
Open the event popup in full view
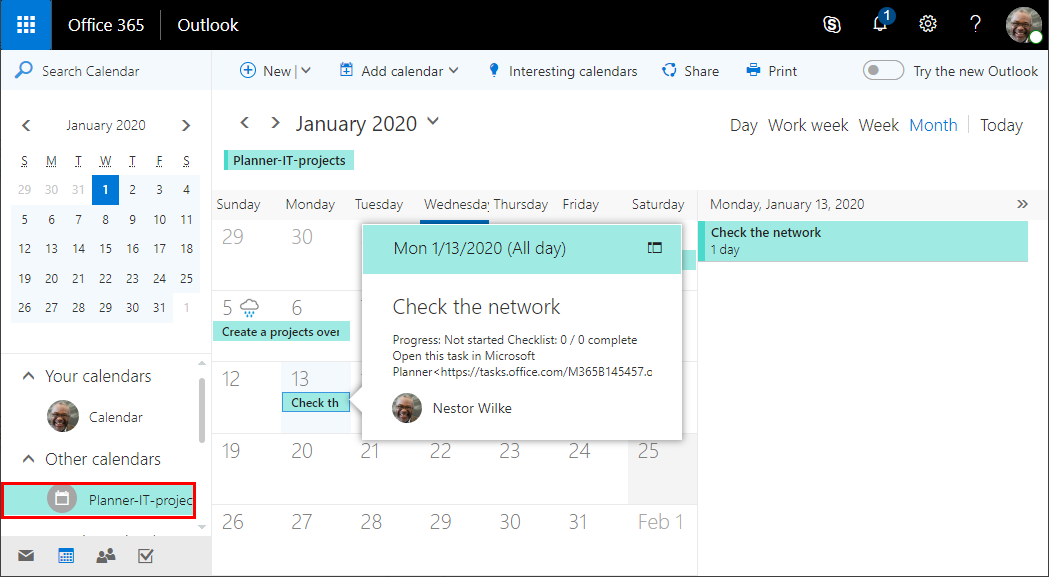click(655, 248)
